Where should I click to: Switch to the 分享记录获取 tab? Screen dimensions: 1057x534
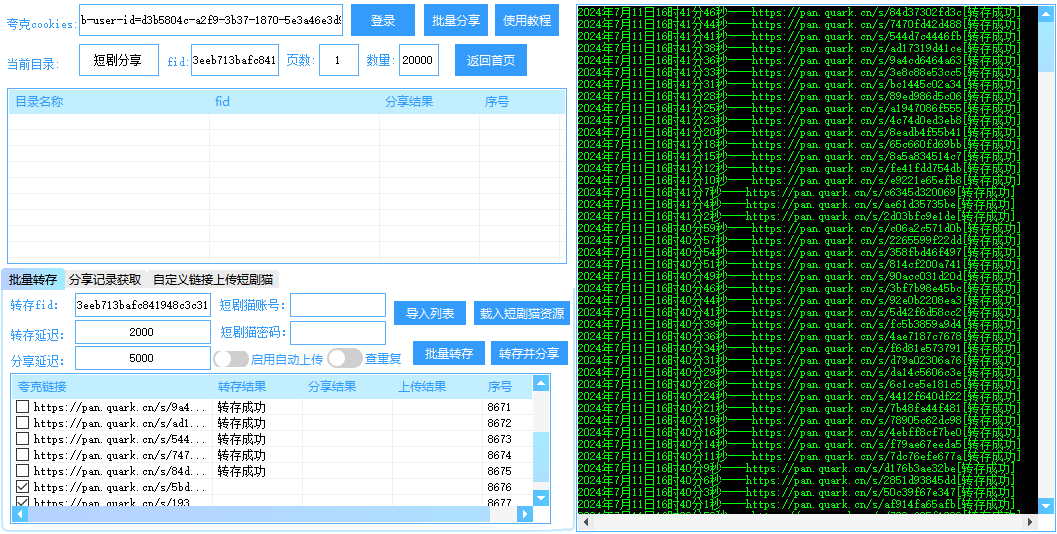[x=105, y=280]
